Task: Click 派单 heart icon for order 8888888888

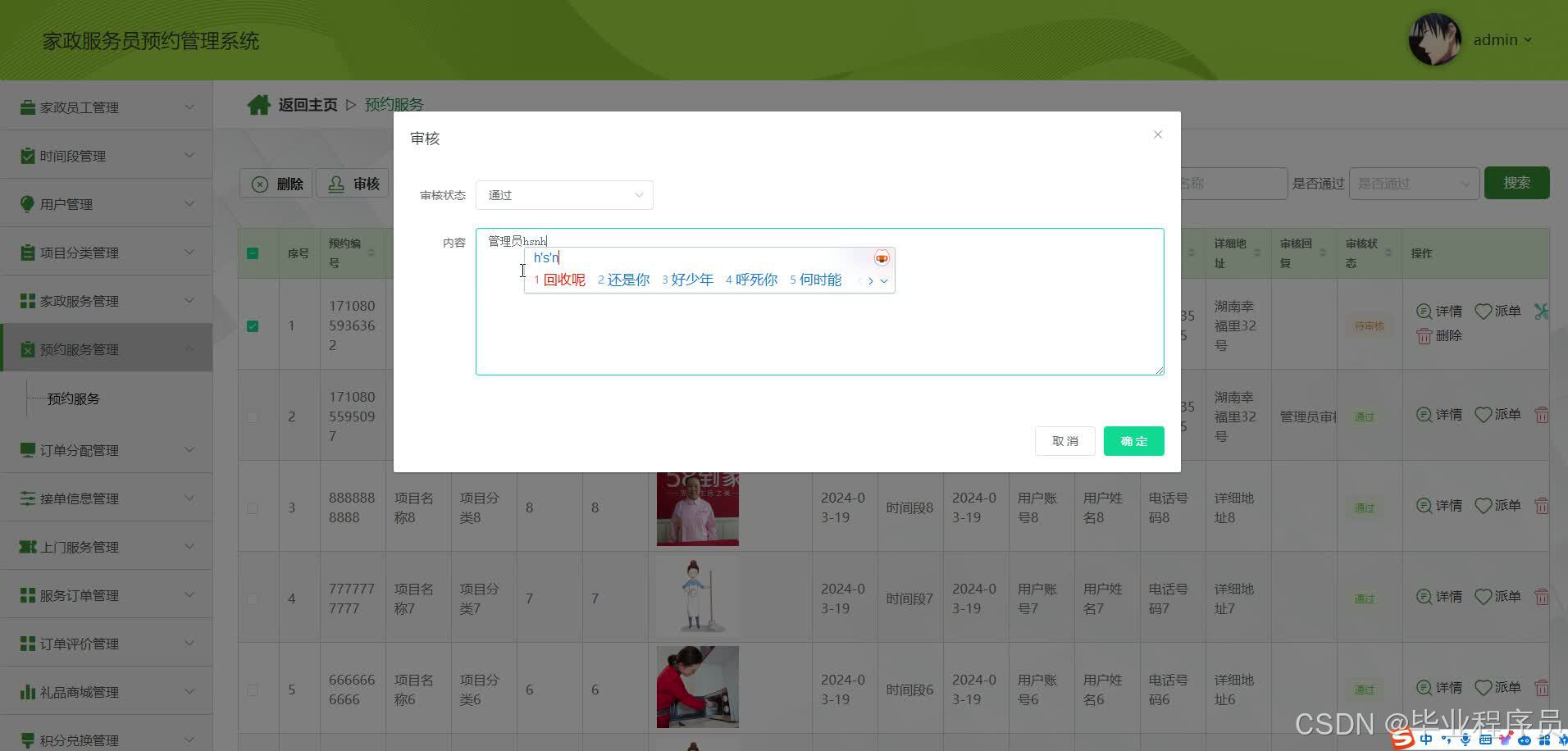Action: (x=1483, y=506)
